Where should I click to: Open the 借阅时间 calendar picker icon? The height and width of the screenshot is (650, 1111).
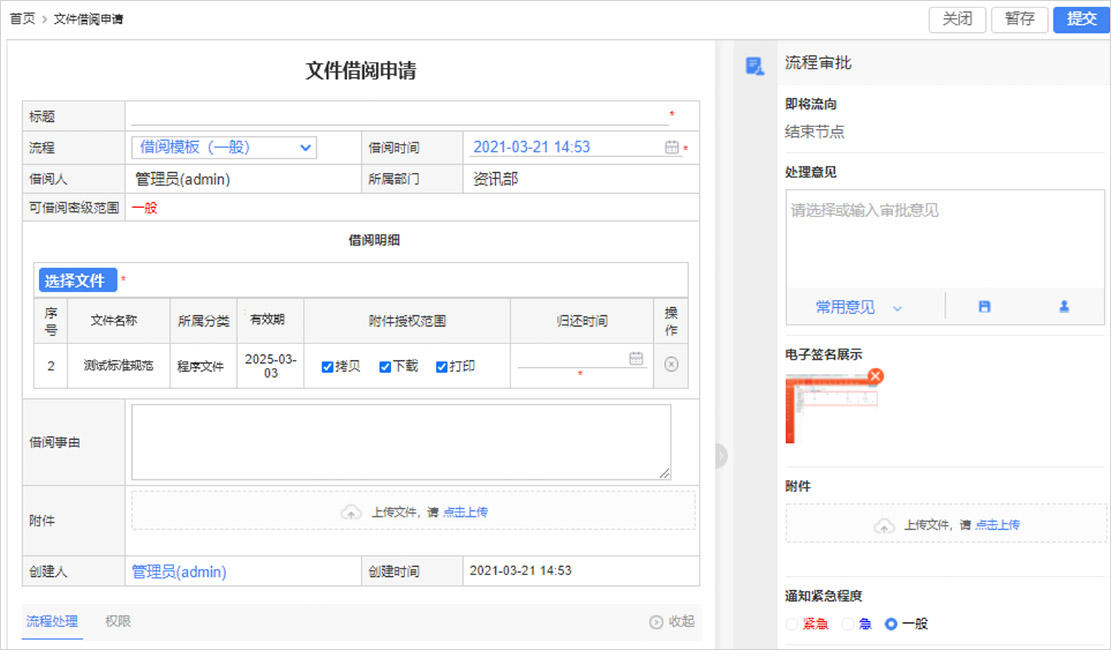tap(672, 147)
